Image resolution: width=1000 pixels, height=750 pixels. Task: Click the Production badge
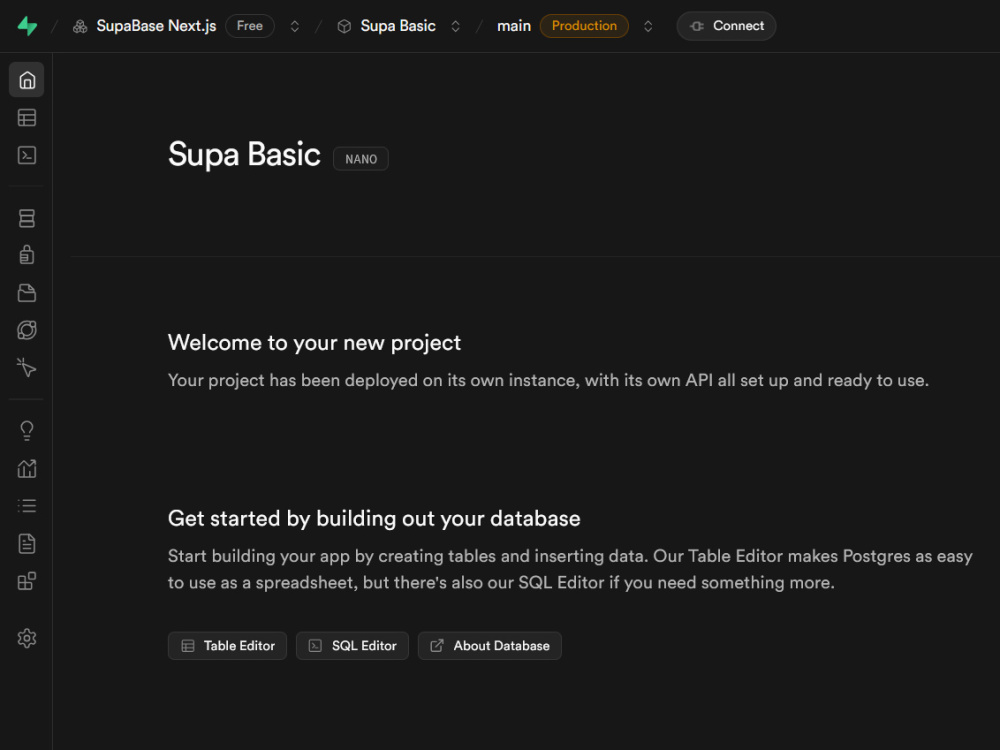pyautogui.click(x=584, y=26)
